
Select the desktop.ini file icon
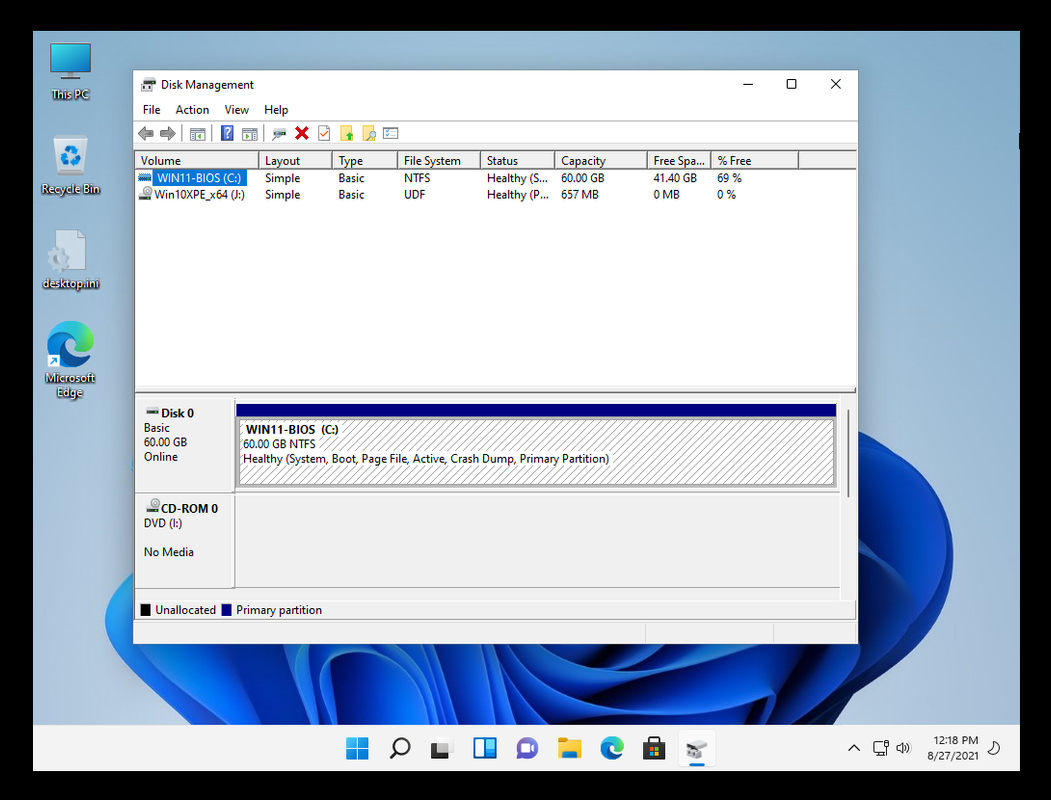coord(70,260)
